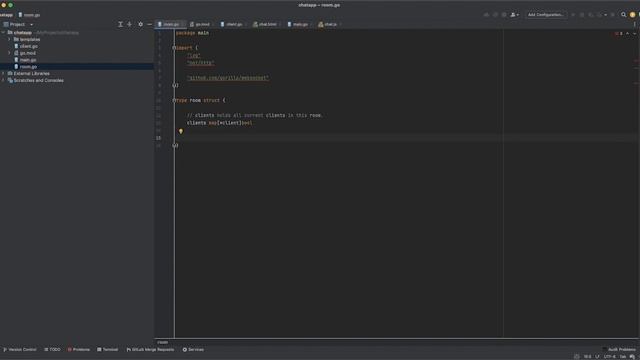Open the Code With Me user dropdown
The width and height of the screenshot is (640, 360).
514,15
